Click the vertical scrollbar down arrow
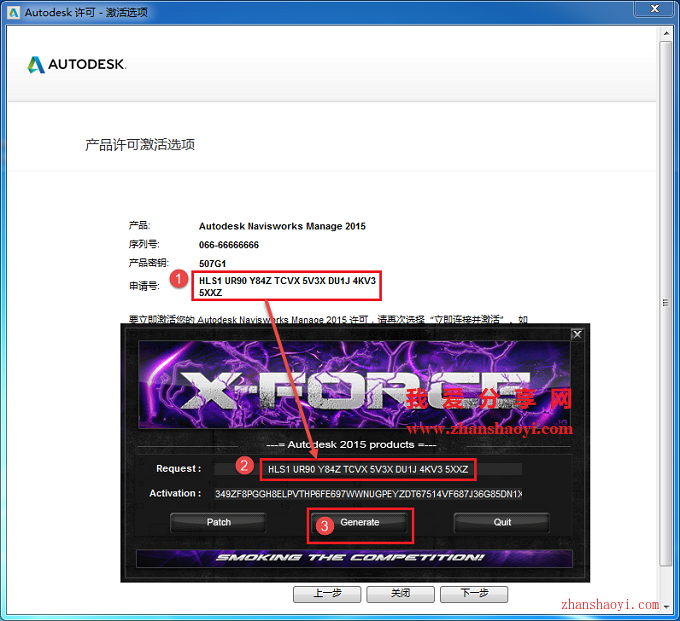 [x=666, y=607]
